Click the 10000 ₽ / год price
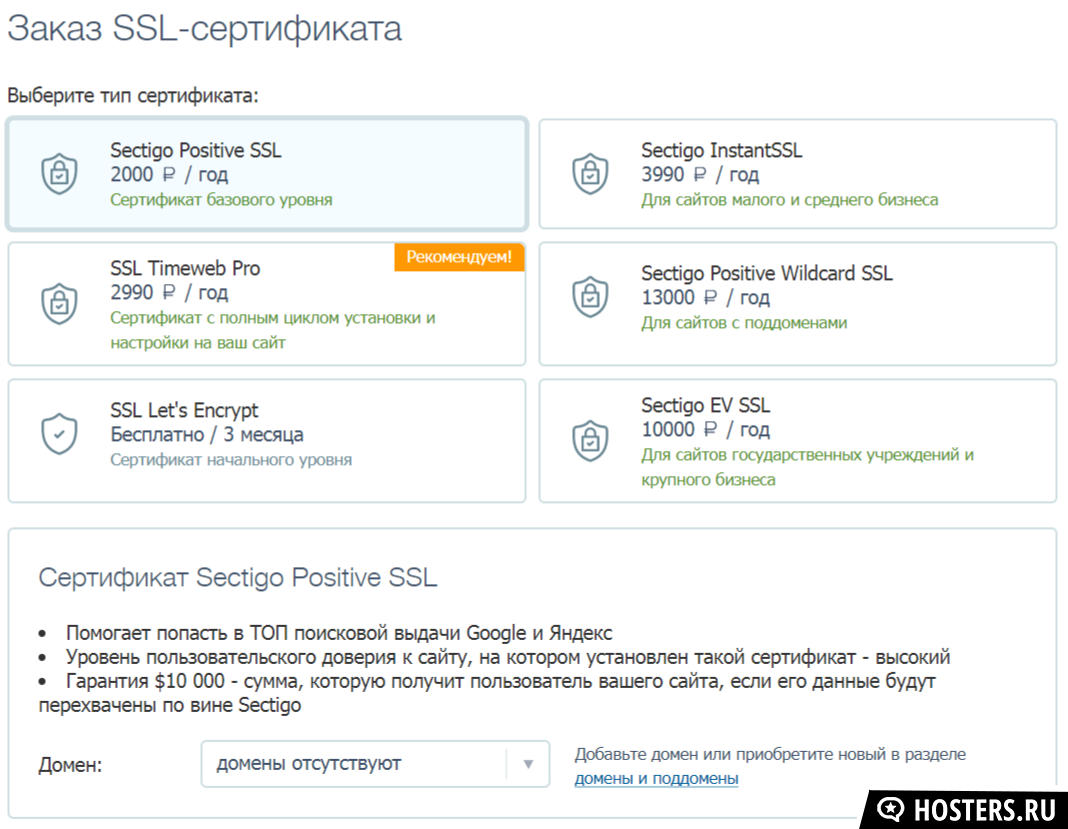This screenshot has height=829, width=1068. point(705,429)
